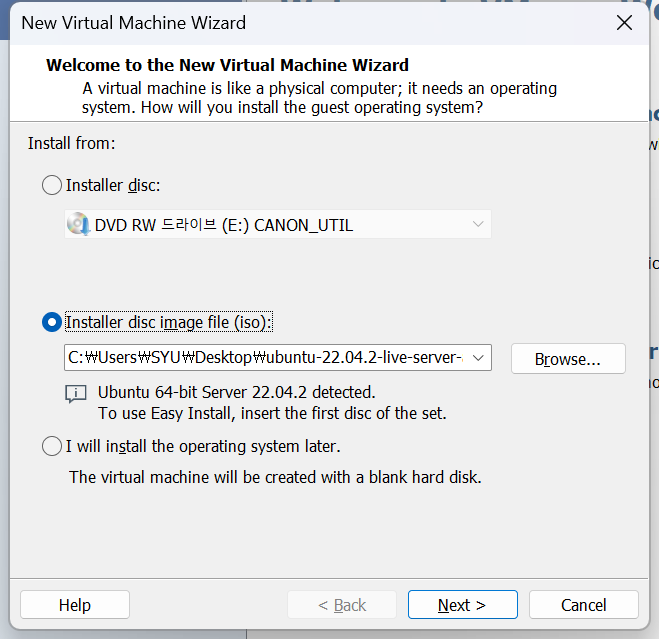The width and height of the screenshot is (659, 639).
Task: Close the wizard with the X button
Action: click(625, 23)
